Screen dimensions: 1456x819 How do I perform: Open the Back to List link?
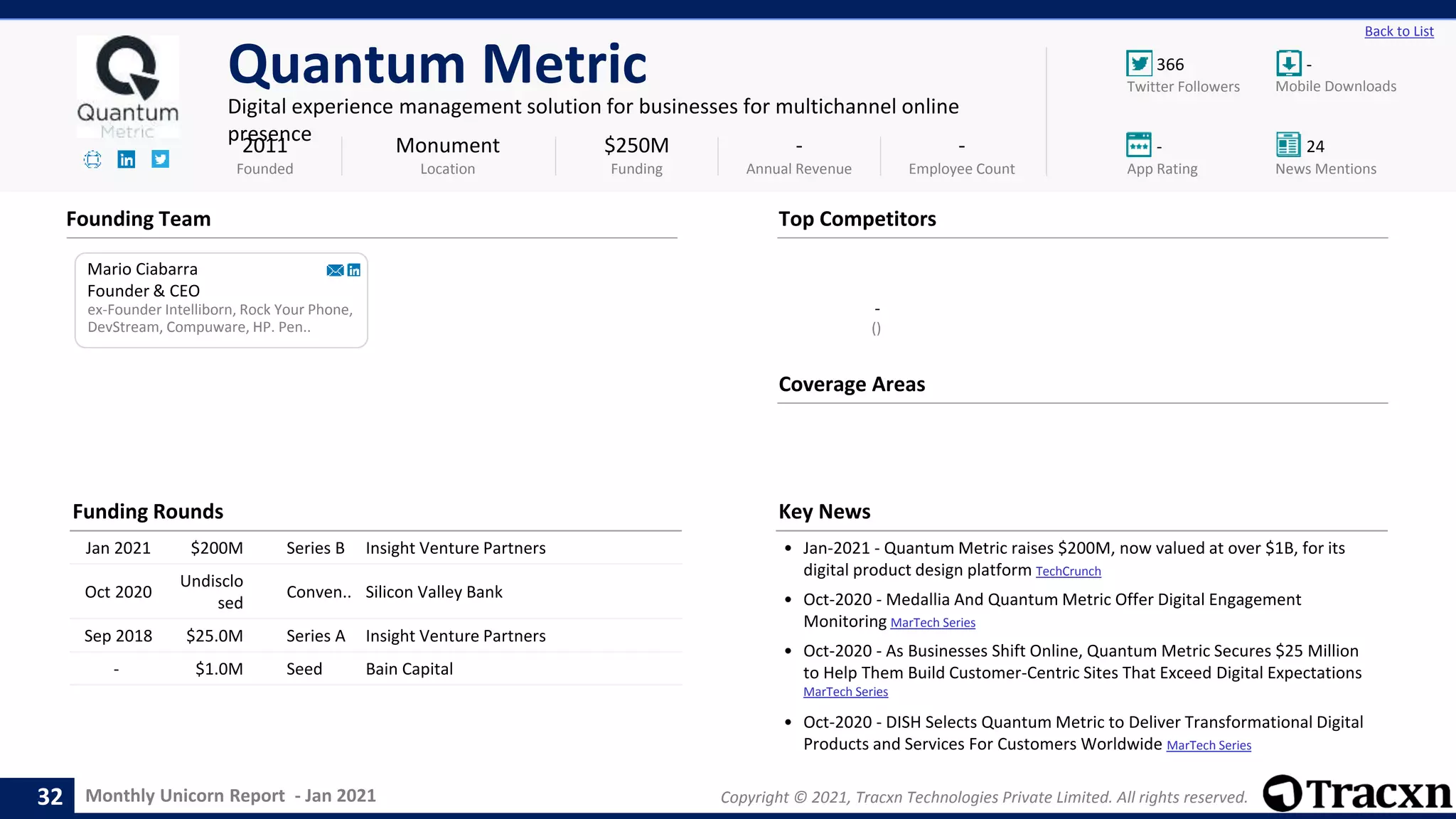point(1398,31)
